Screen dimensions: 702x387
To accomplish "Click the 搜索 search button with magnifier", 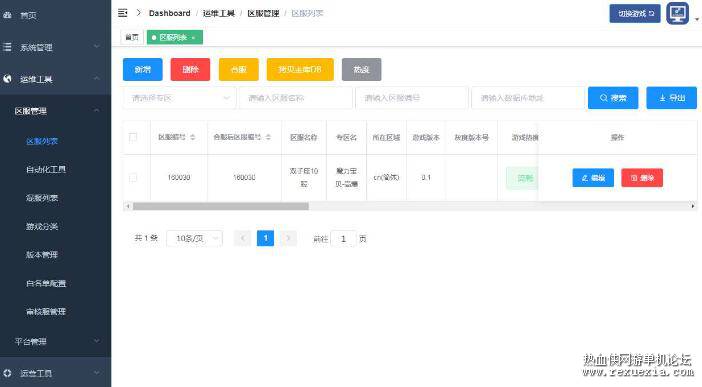I will coord(613,98).
